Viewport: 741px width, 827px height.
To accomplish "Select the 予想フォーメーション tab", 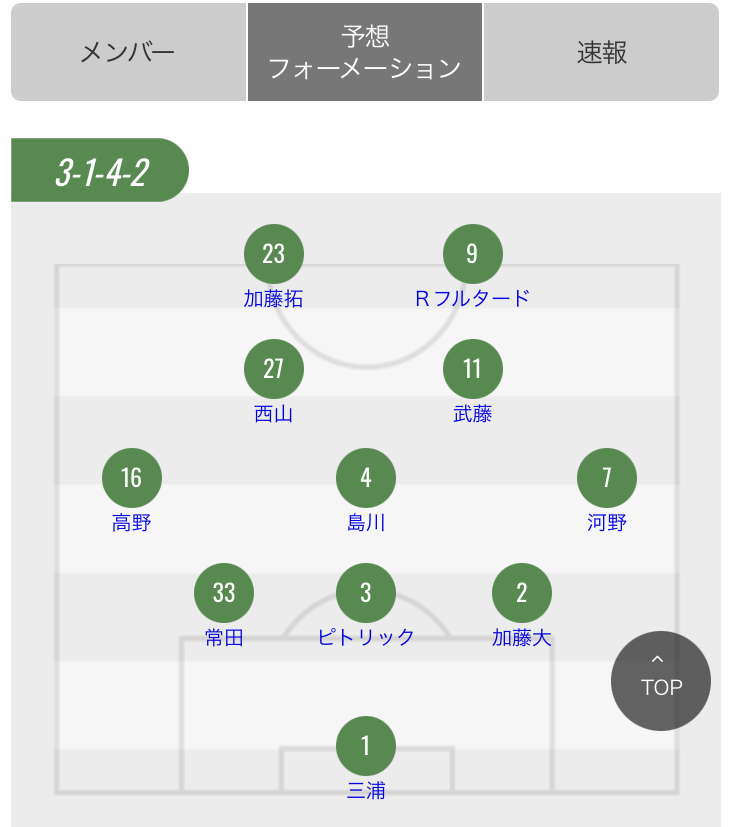I will 365,52.
